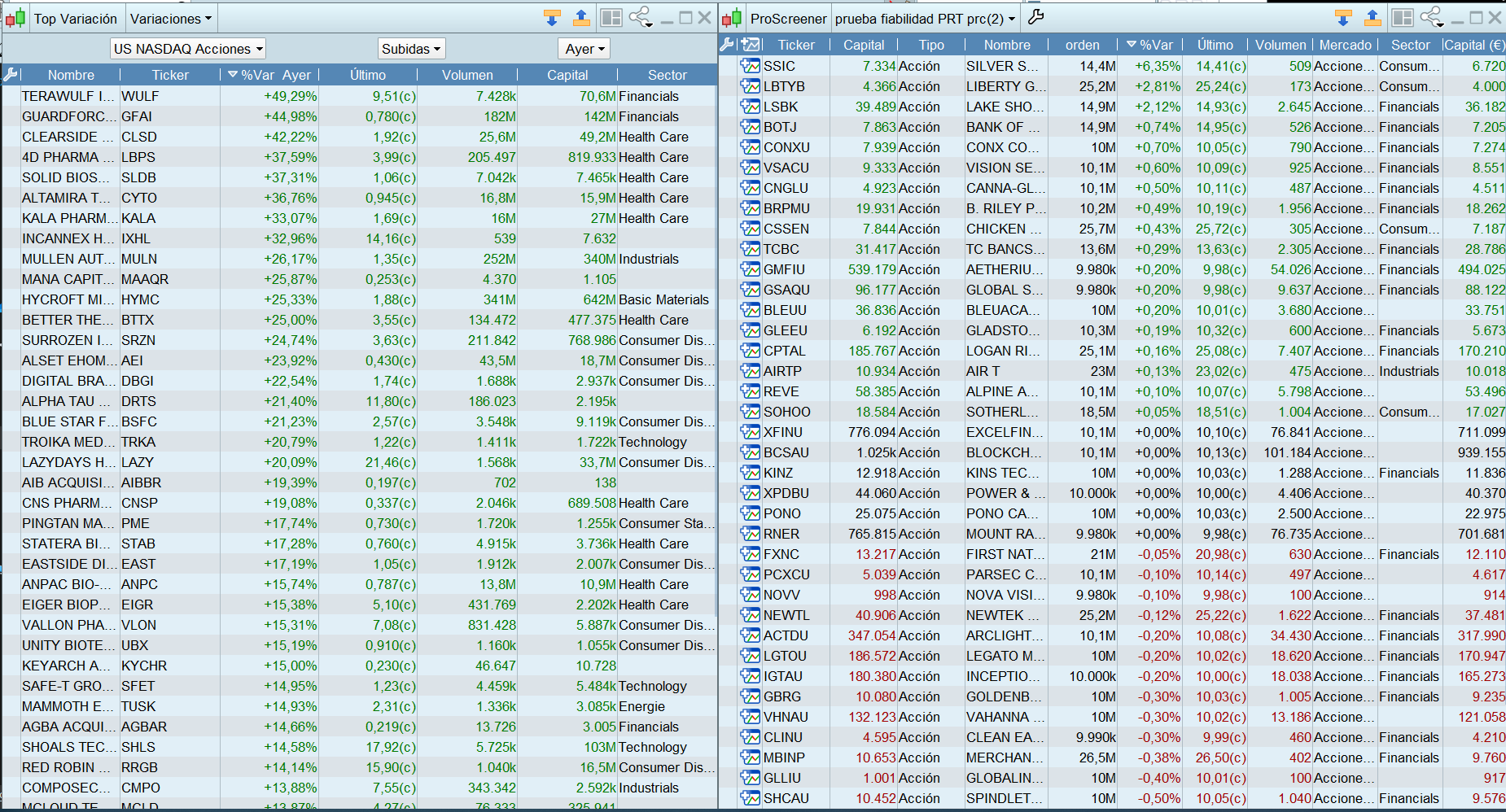This screenshot has height=812, width=1506.
Task: Click add-chart icon in ProScreener column header
Action: coord(751,45)
